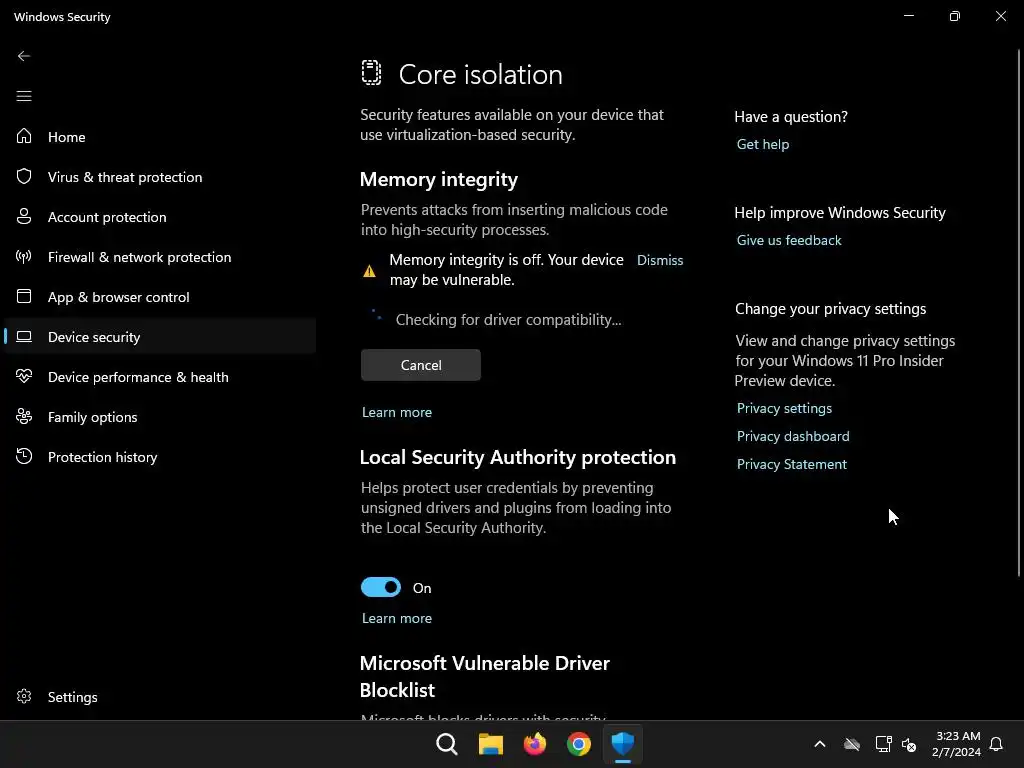Click the Firewall & network antenna icon
Image resolution: width=1024 pixels, height=768 pixels.
(x=24, y=256)
